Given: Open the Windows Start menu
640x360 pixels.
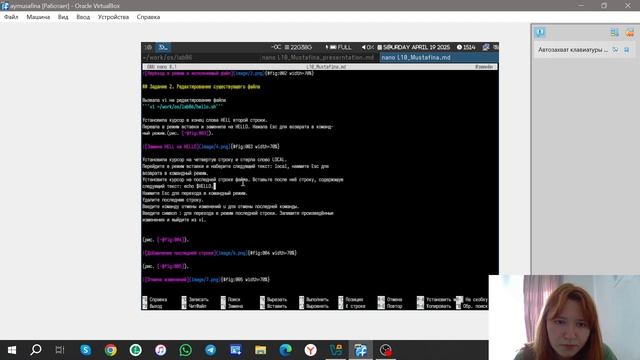Looking at the screenshot, I should pos(11,350).
